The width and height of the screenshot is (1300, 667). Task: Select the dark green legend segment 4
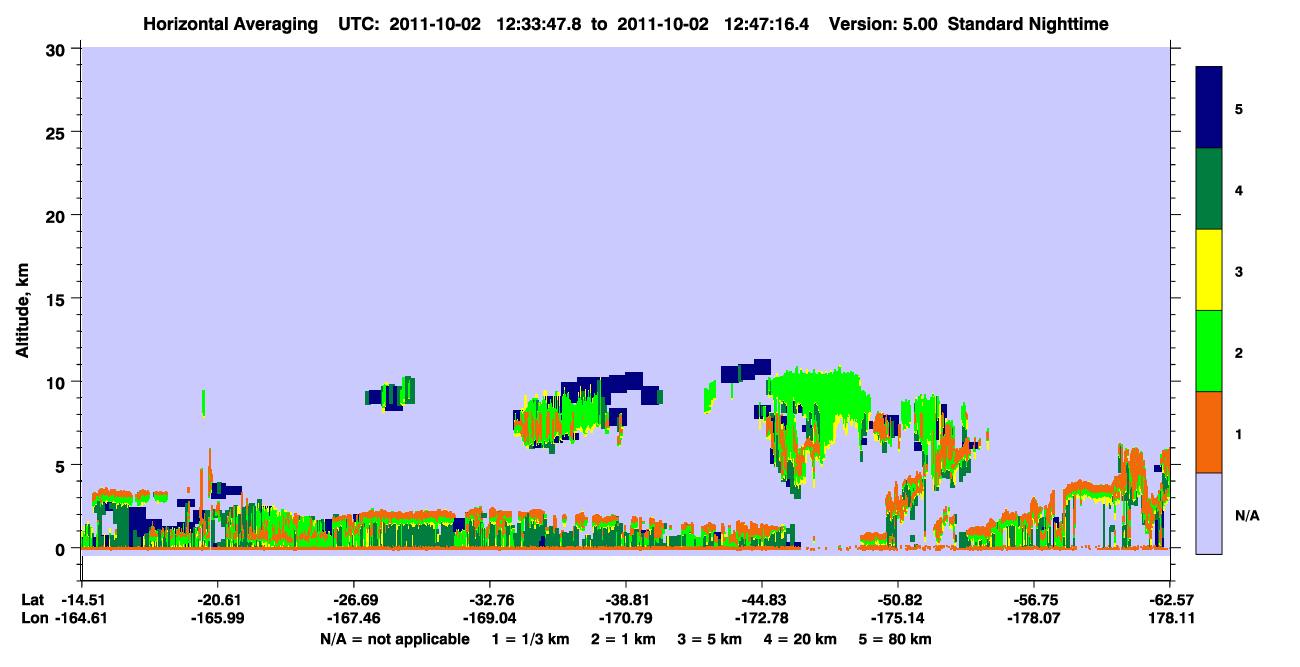[x=1209, y=189]
